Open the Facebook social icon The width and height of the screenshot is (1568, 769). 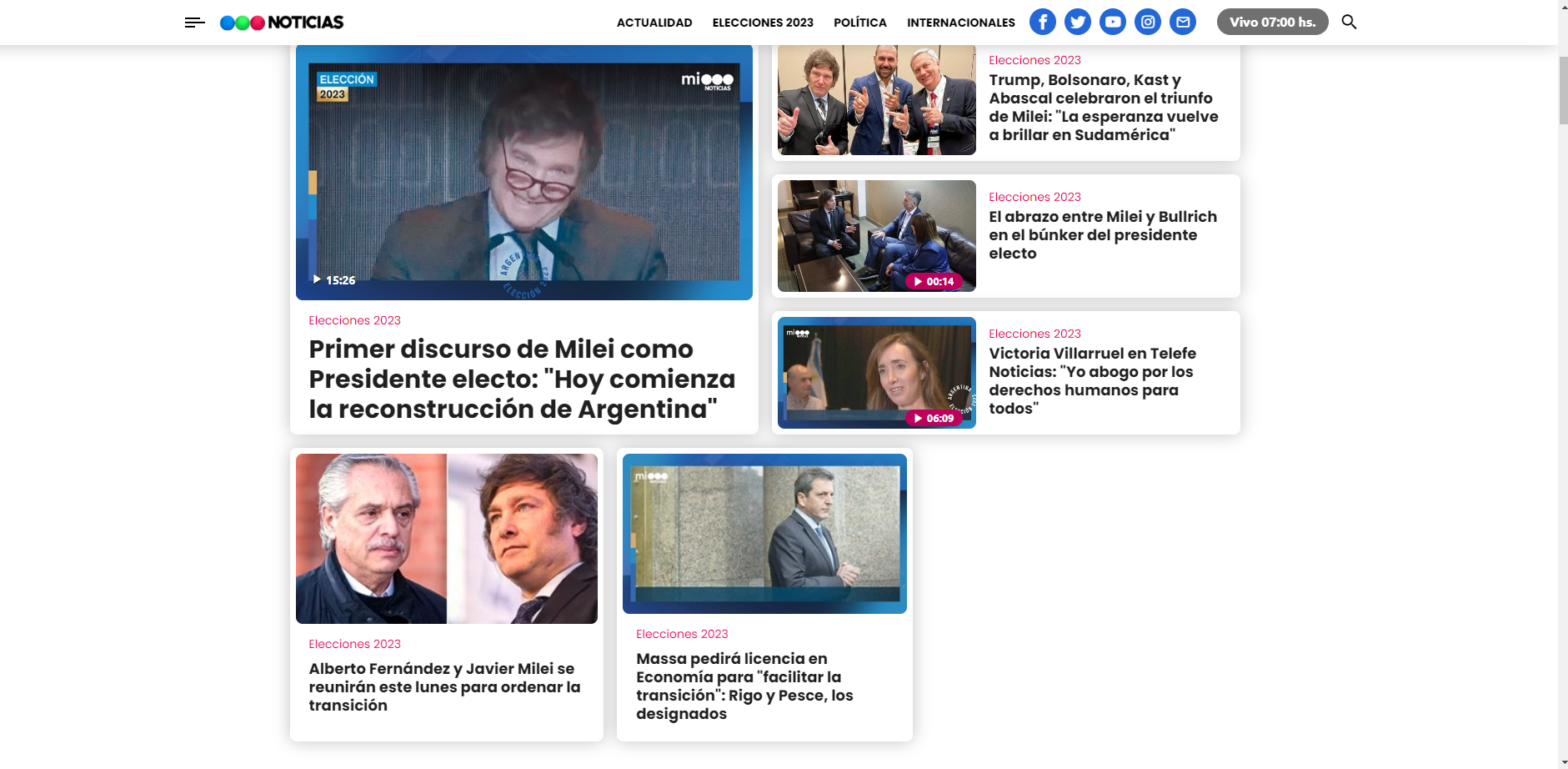point(1043,22)
